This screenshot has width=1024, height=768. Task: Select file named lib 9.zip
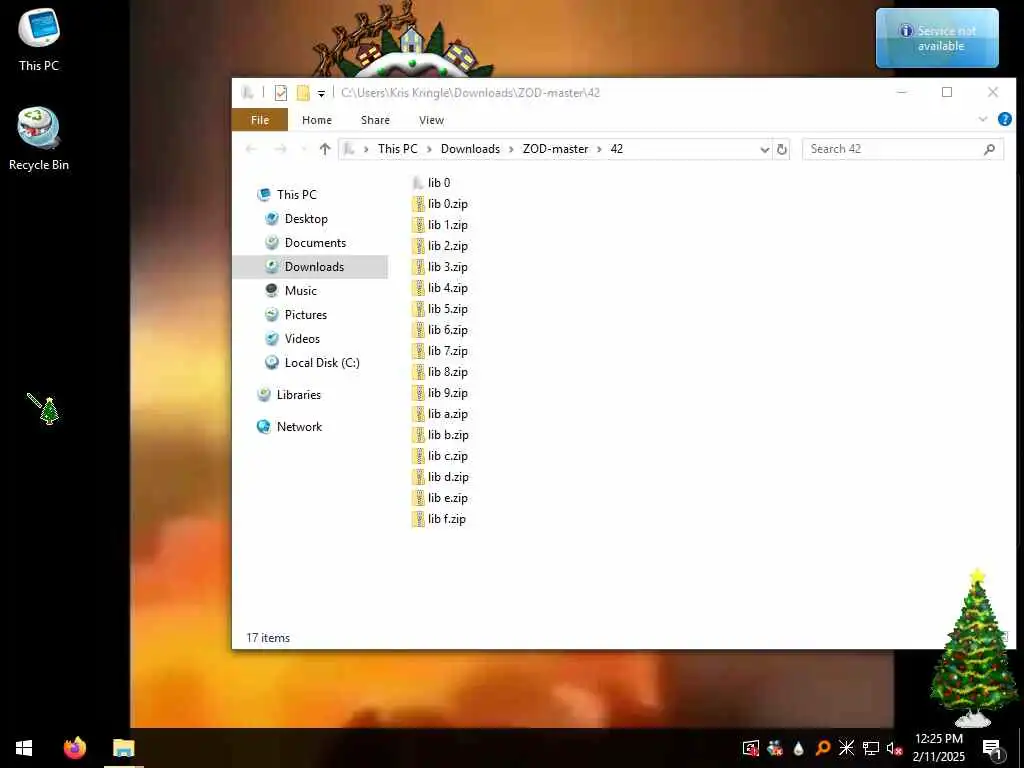coord(440,392)
